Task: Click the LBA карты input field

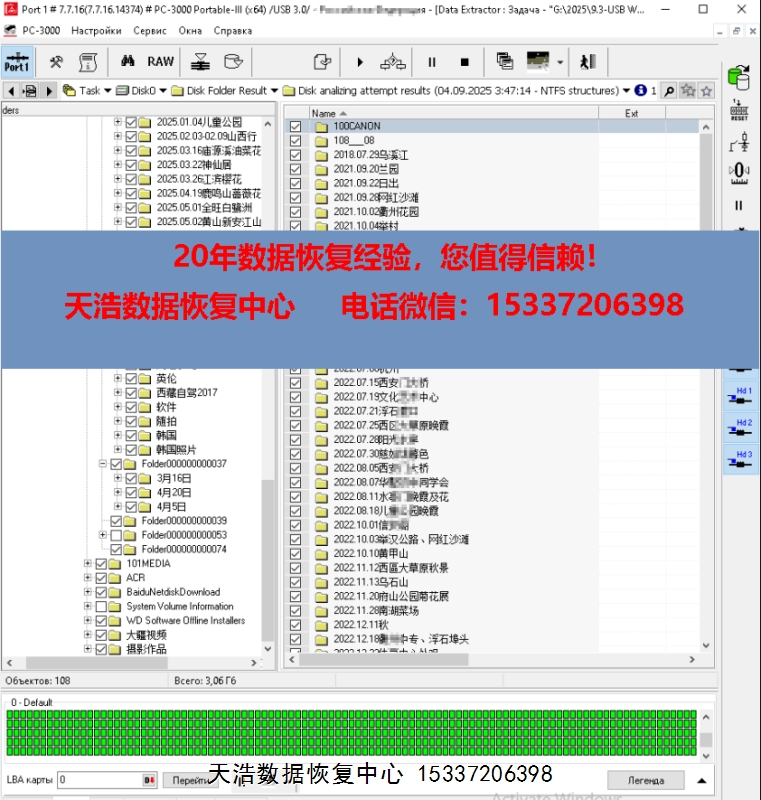Action: (99, 780)
